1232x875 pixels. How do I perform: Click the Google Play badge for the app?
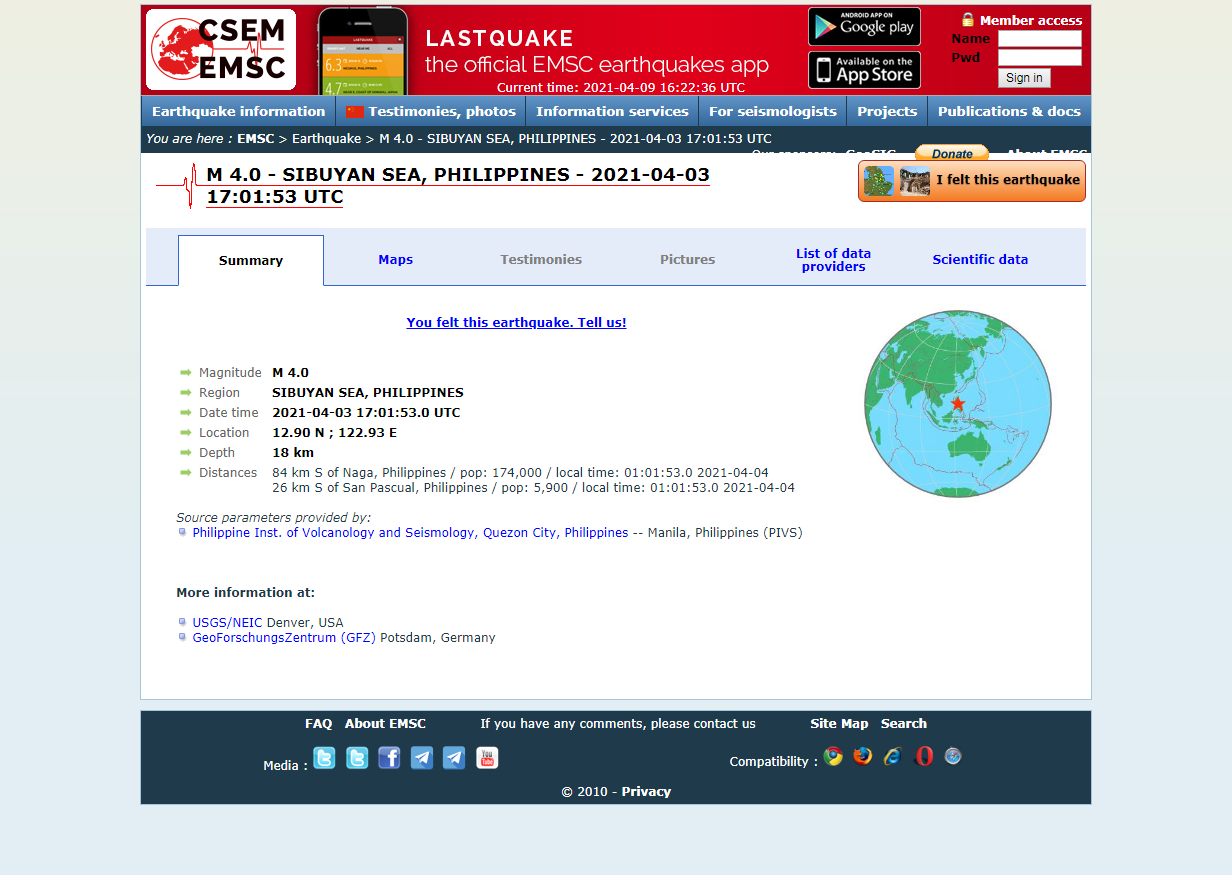pos(864,26)
